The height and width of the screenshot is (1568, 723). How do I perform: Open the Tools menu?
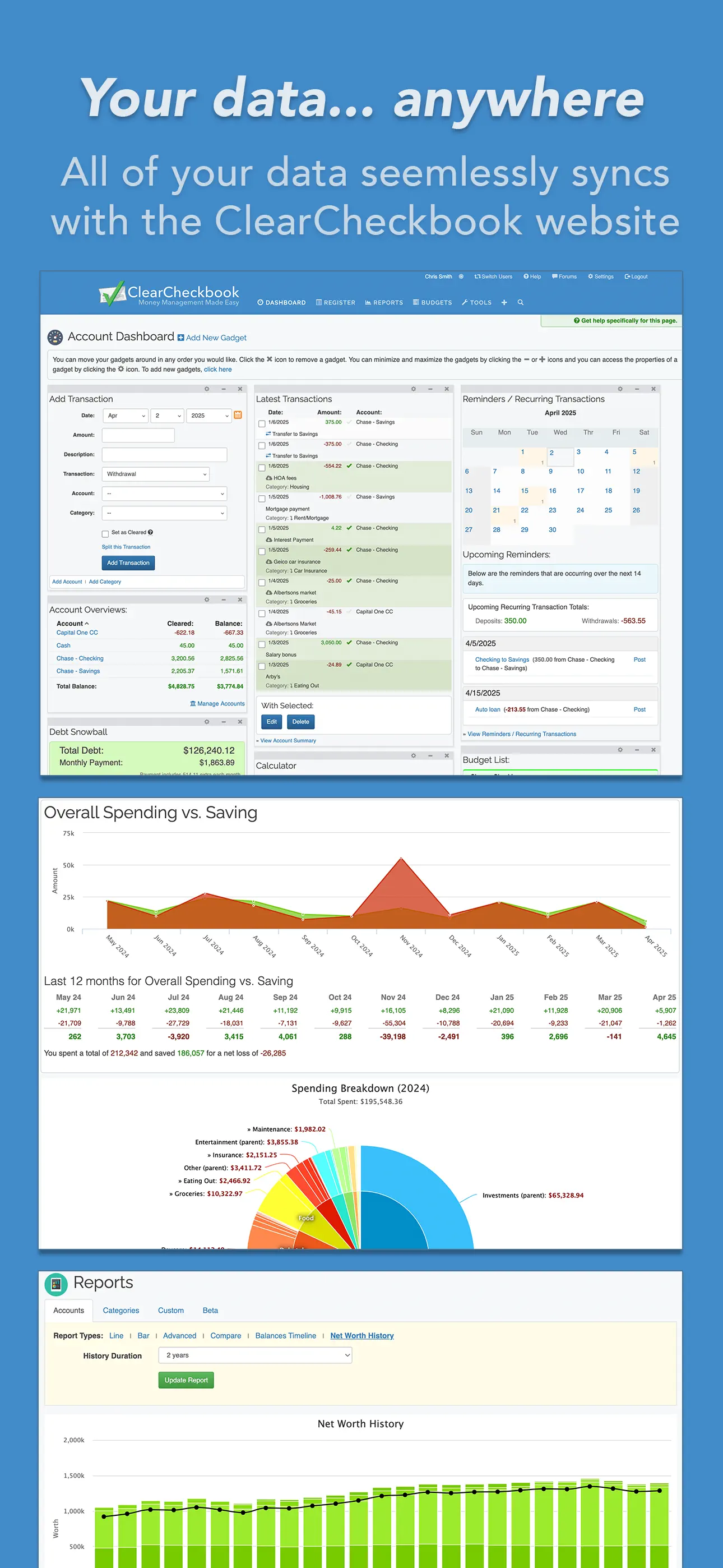click(476, 302)
